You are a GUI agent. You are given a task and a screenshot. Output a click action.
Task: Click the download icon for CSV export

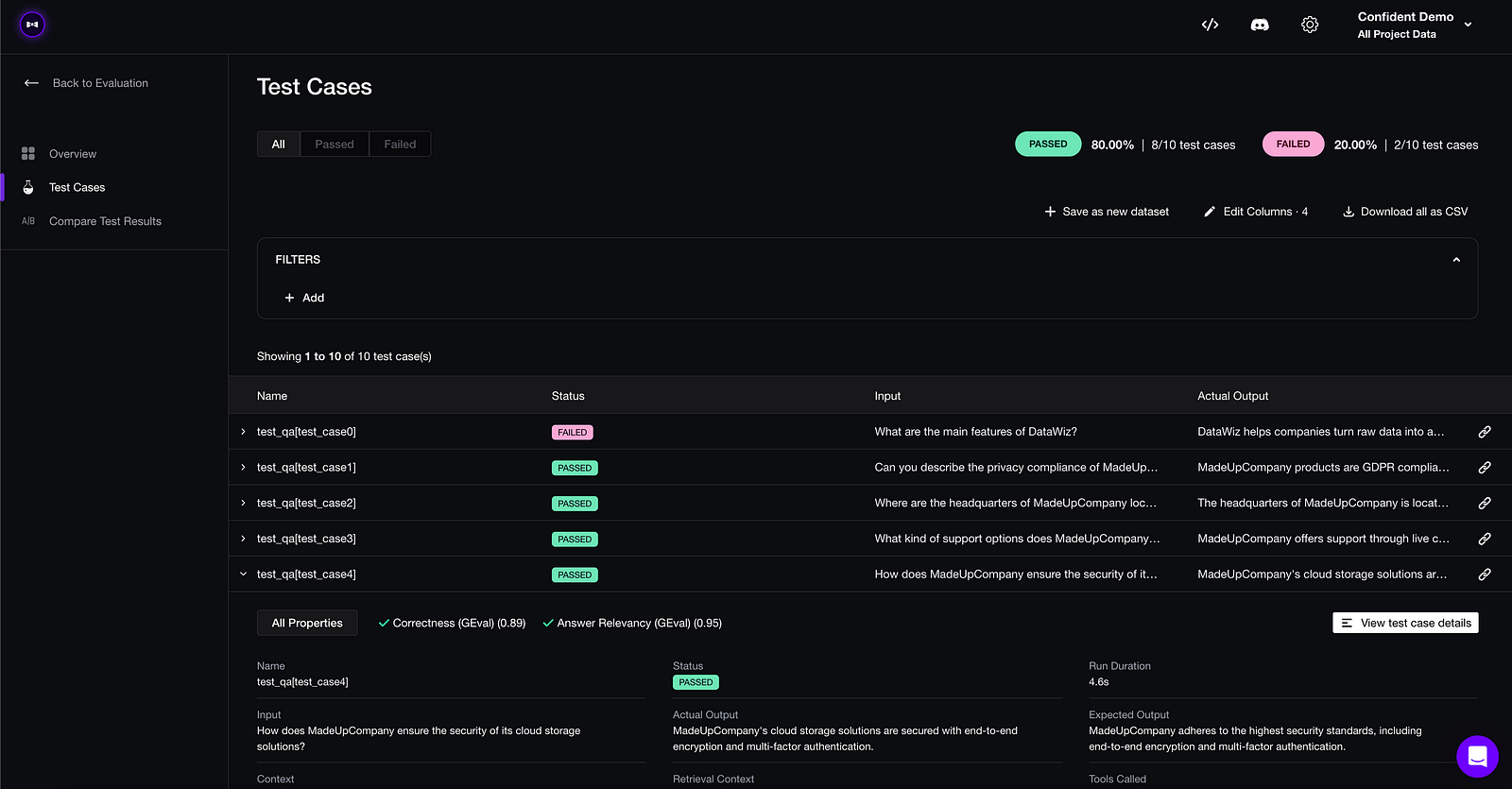click(x=1349, y=212)
